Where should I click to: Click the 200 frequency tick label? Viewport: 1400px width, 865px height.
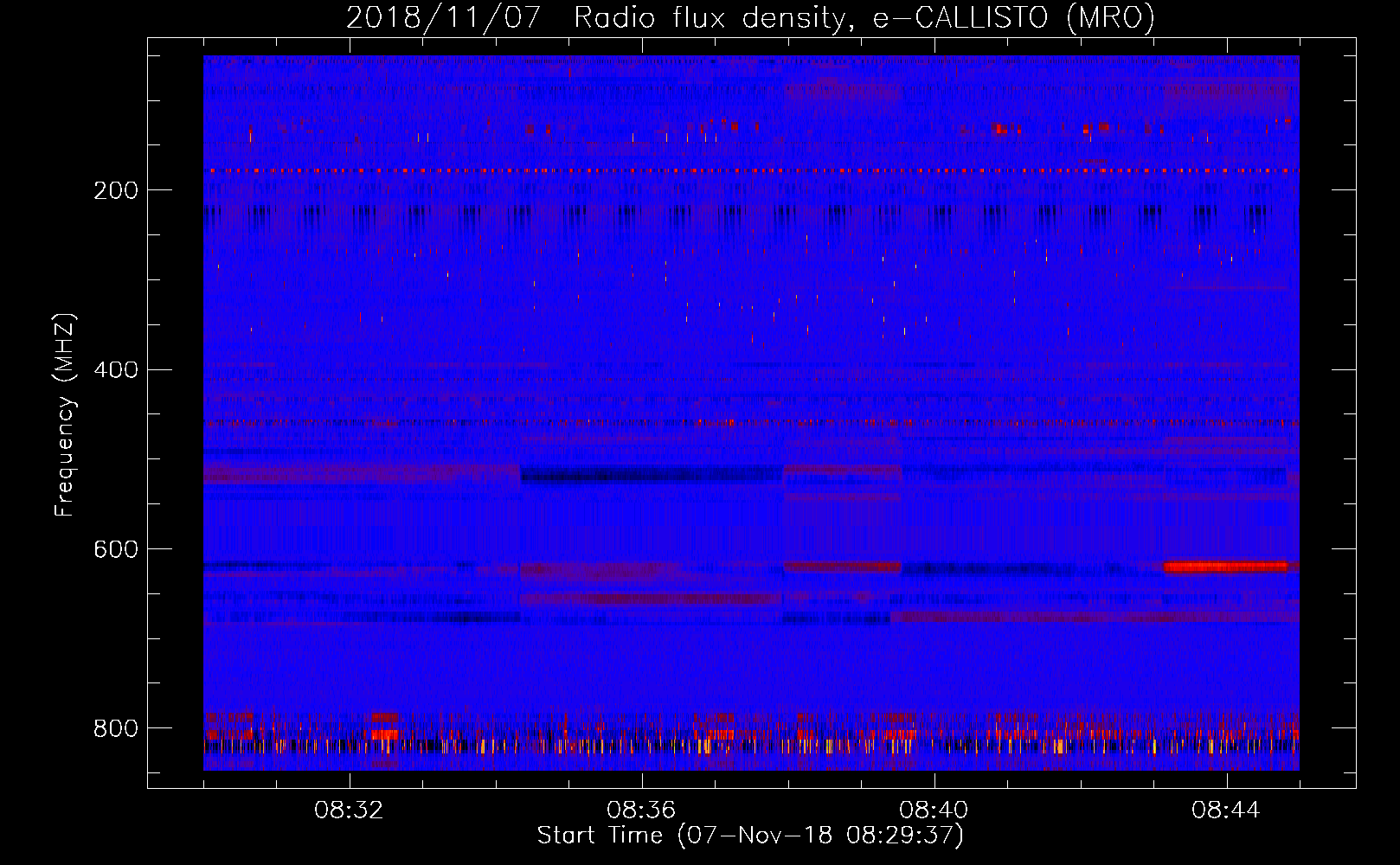point(116,190)
